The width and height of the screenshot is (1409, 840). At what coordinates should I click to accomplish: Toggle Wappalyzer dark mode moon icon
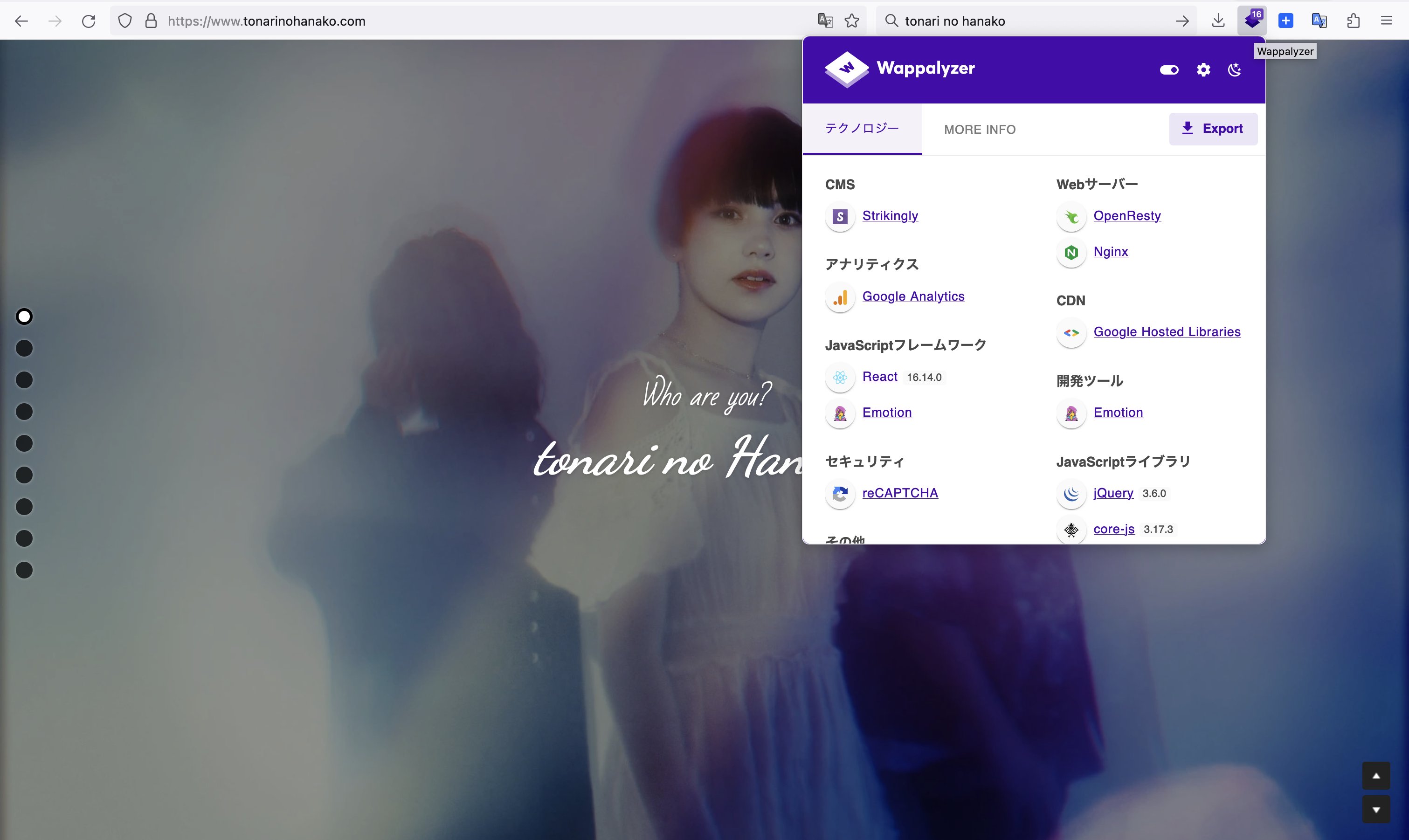click(1235, 69)
